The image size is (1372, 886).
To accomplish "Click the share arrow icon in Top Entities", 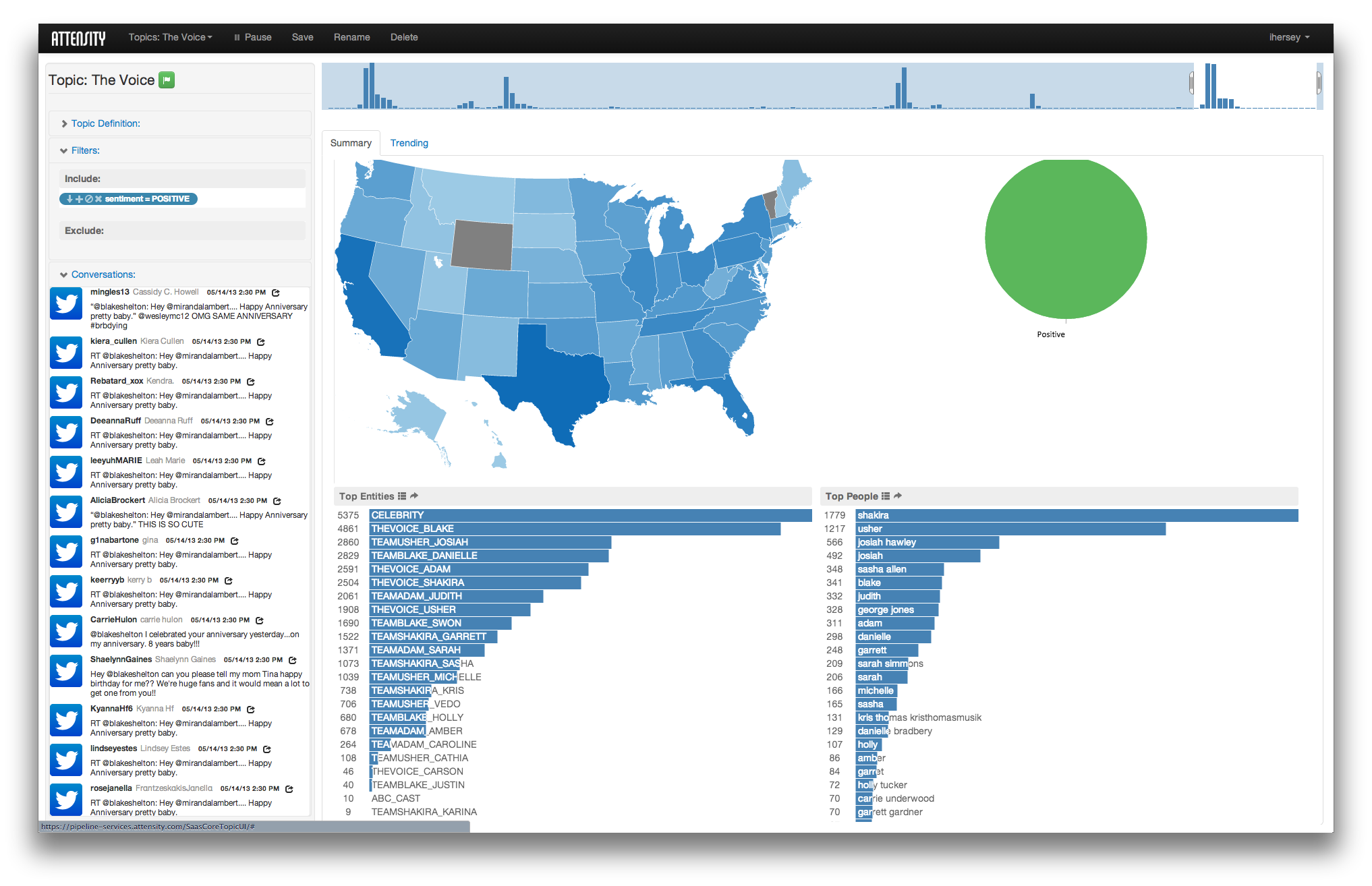I will click(414, 496).
